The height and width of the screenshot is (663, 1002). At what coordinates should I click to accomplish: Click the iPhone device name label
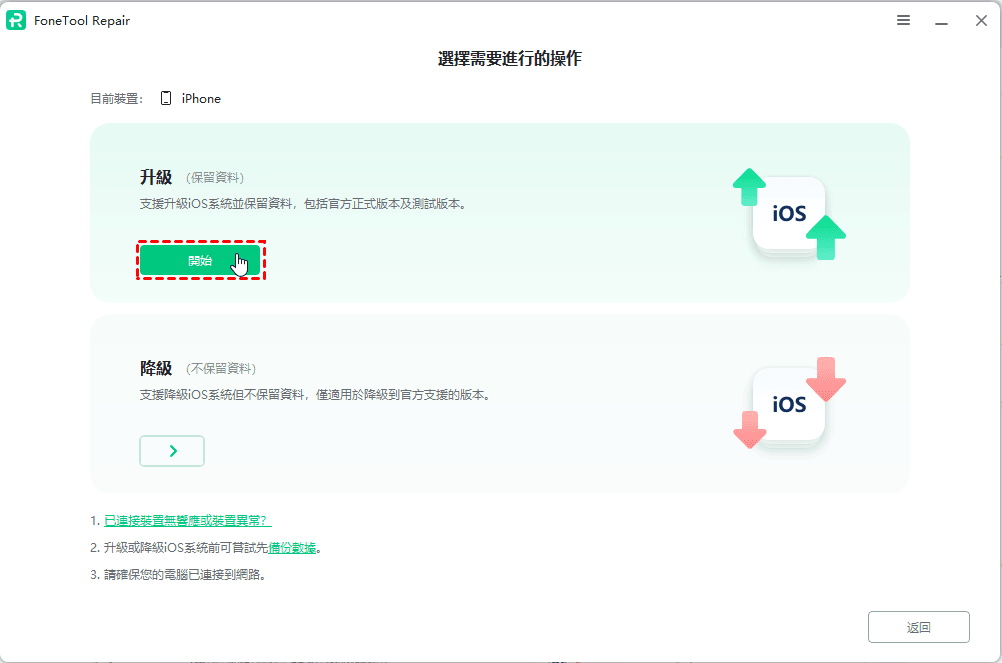pyautogui.click(x=201, y=99)
